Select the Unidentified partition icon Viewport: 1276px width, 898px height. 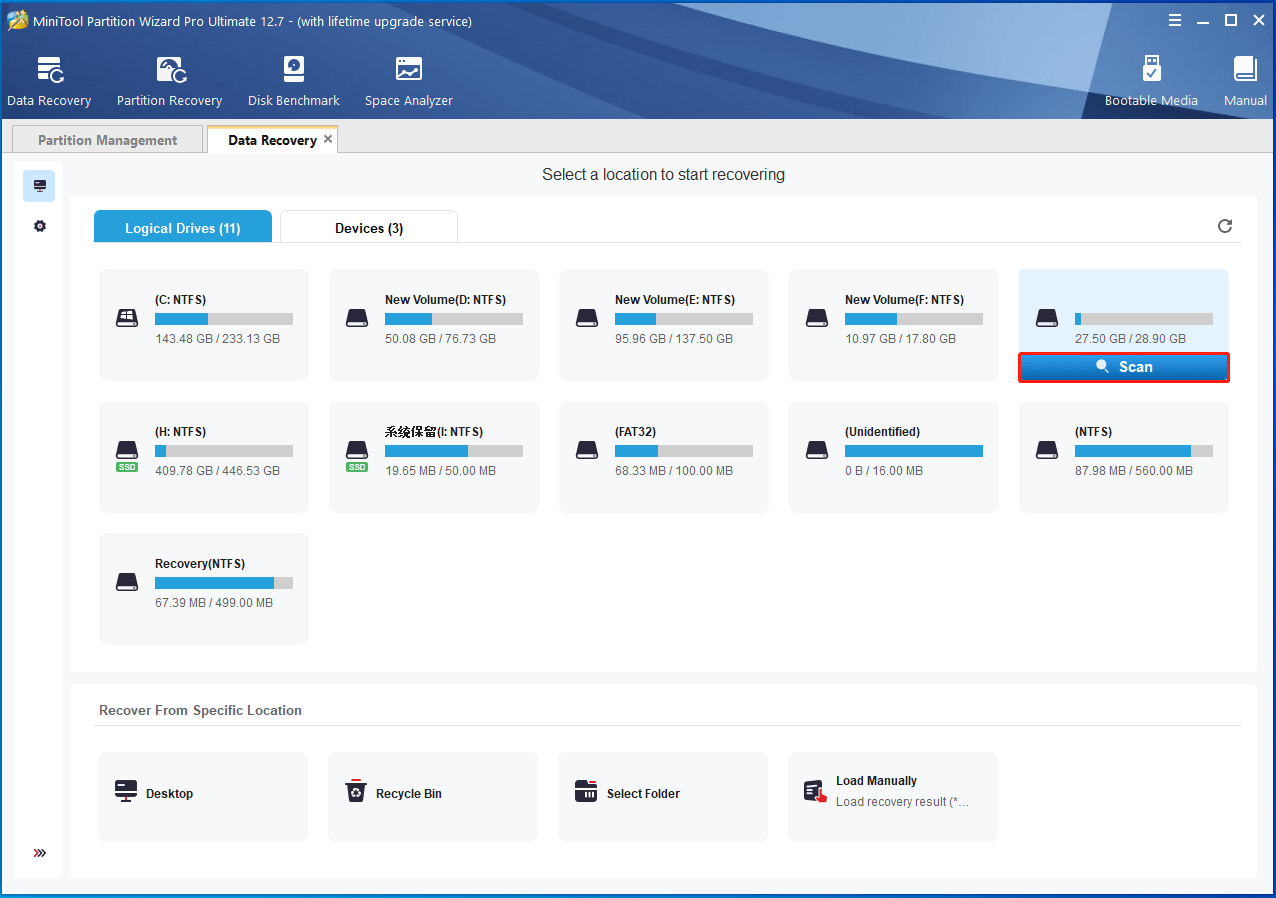(817, 450)
